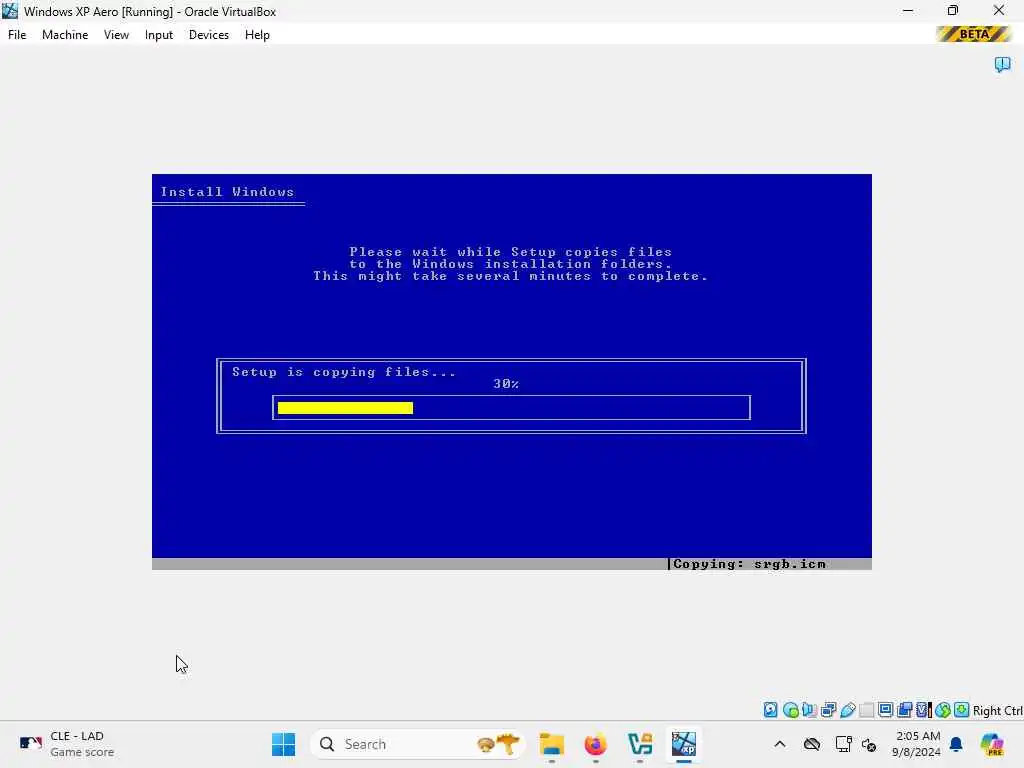Click the taskbar Search box
This screenshot has height=768, width=1024.
(x=418, y=744)
